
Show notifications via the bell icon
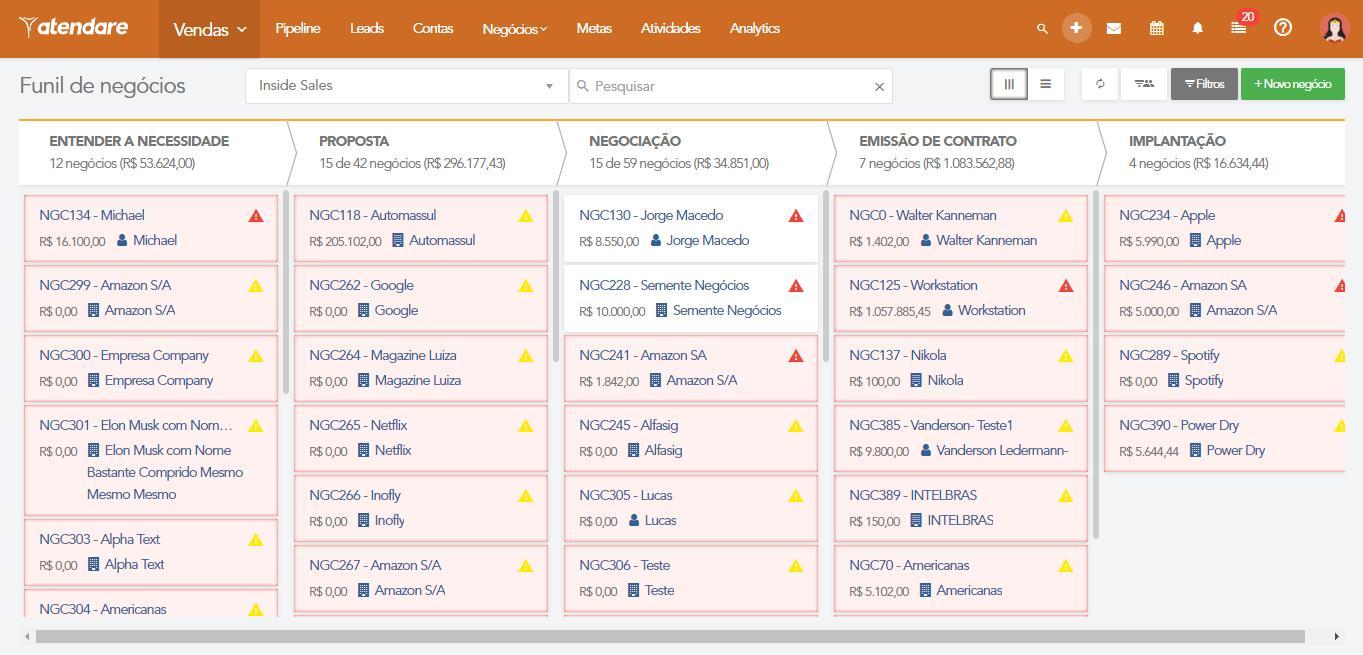1197,29
